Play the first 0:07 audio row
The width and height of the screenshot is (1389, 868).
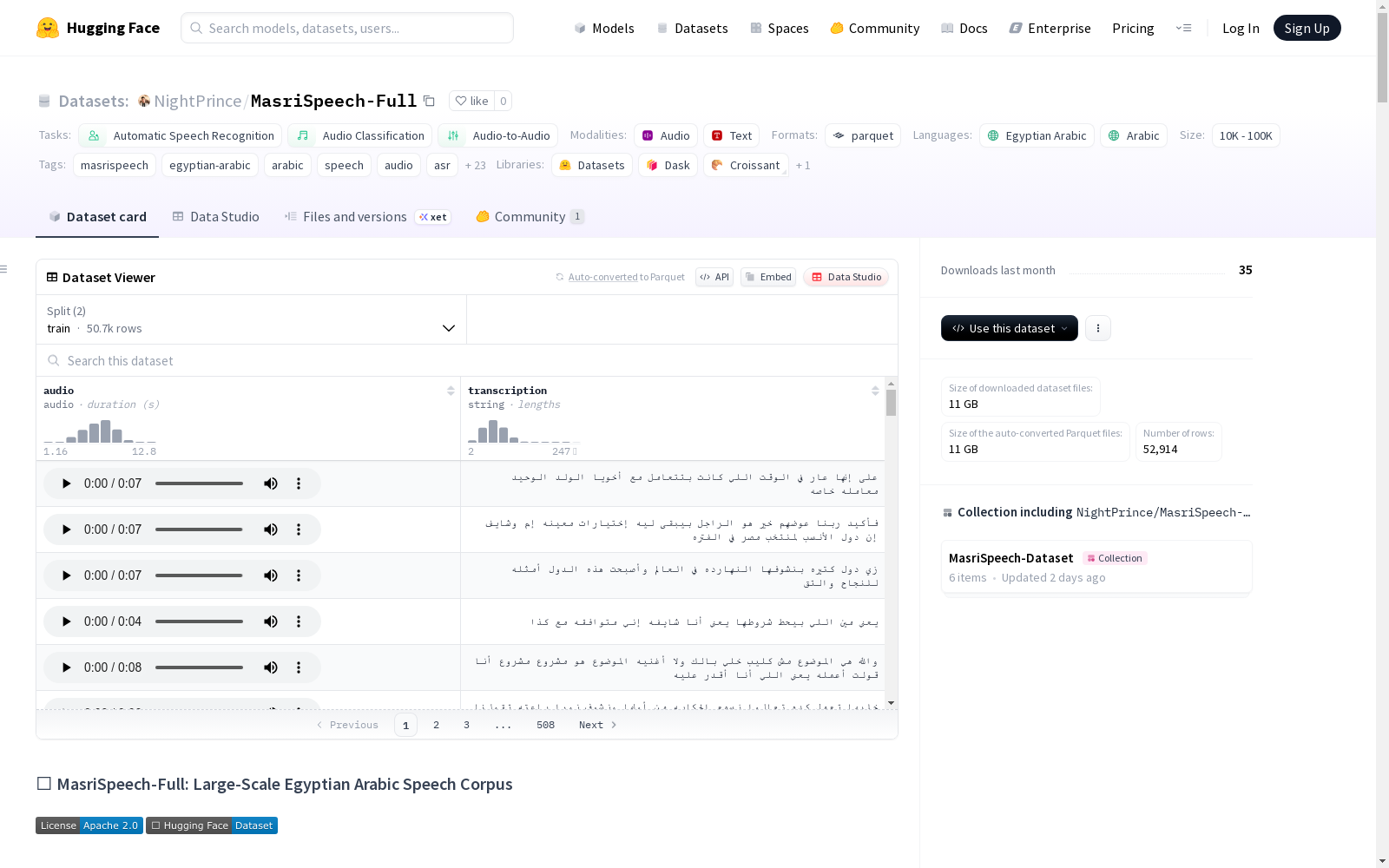66,483
